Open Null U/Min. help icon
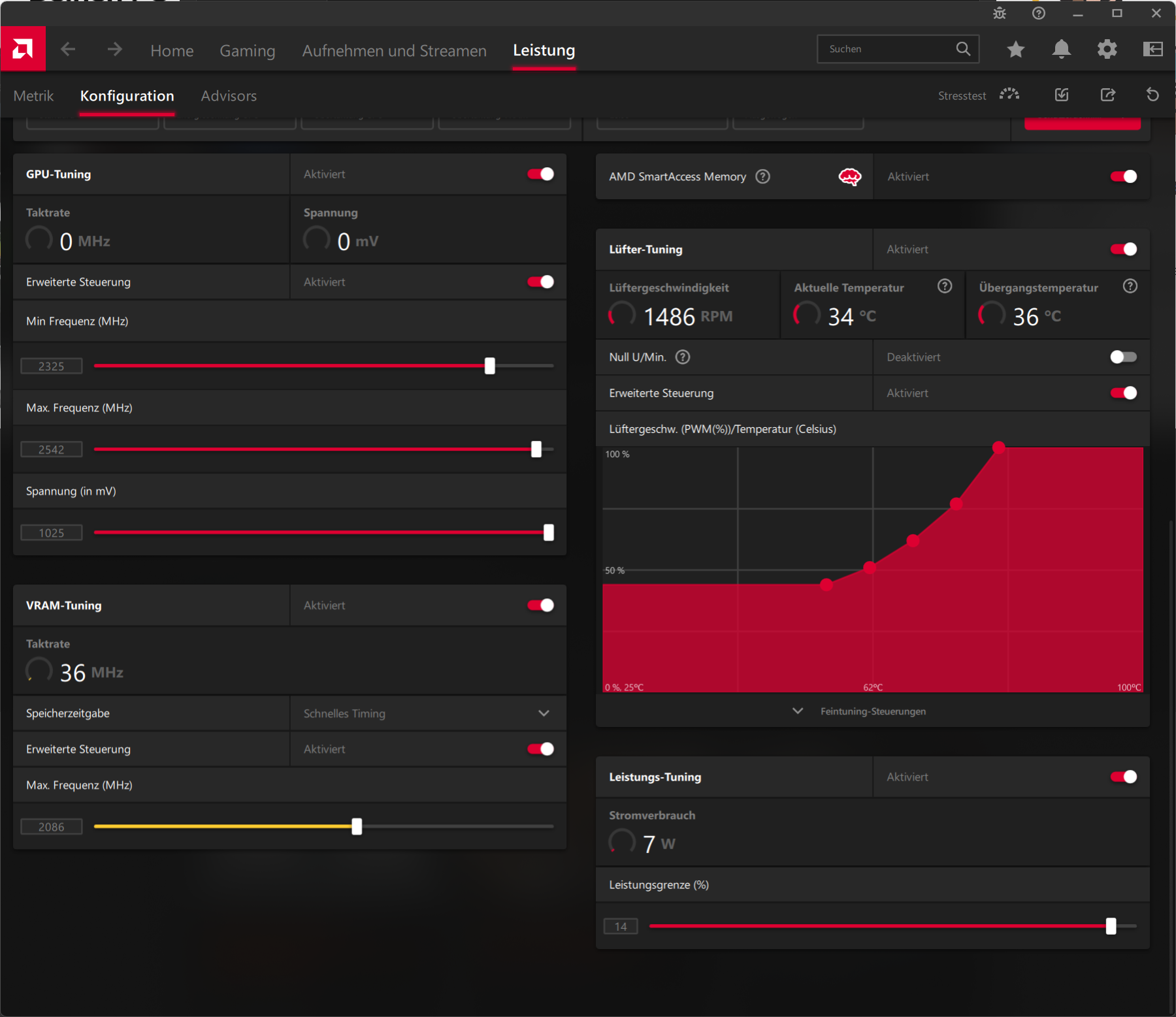Screen dimensions: 1176x1017 click(683, 357)
